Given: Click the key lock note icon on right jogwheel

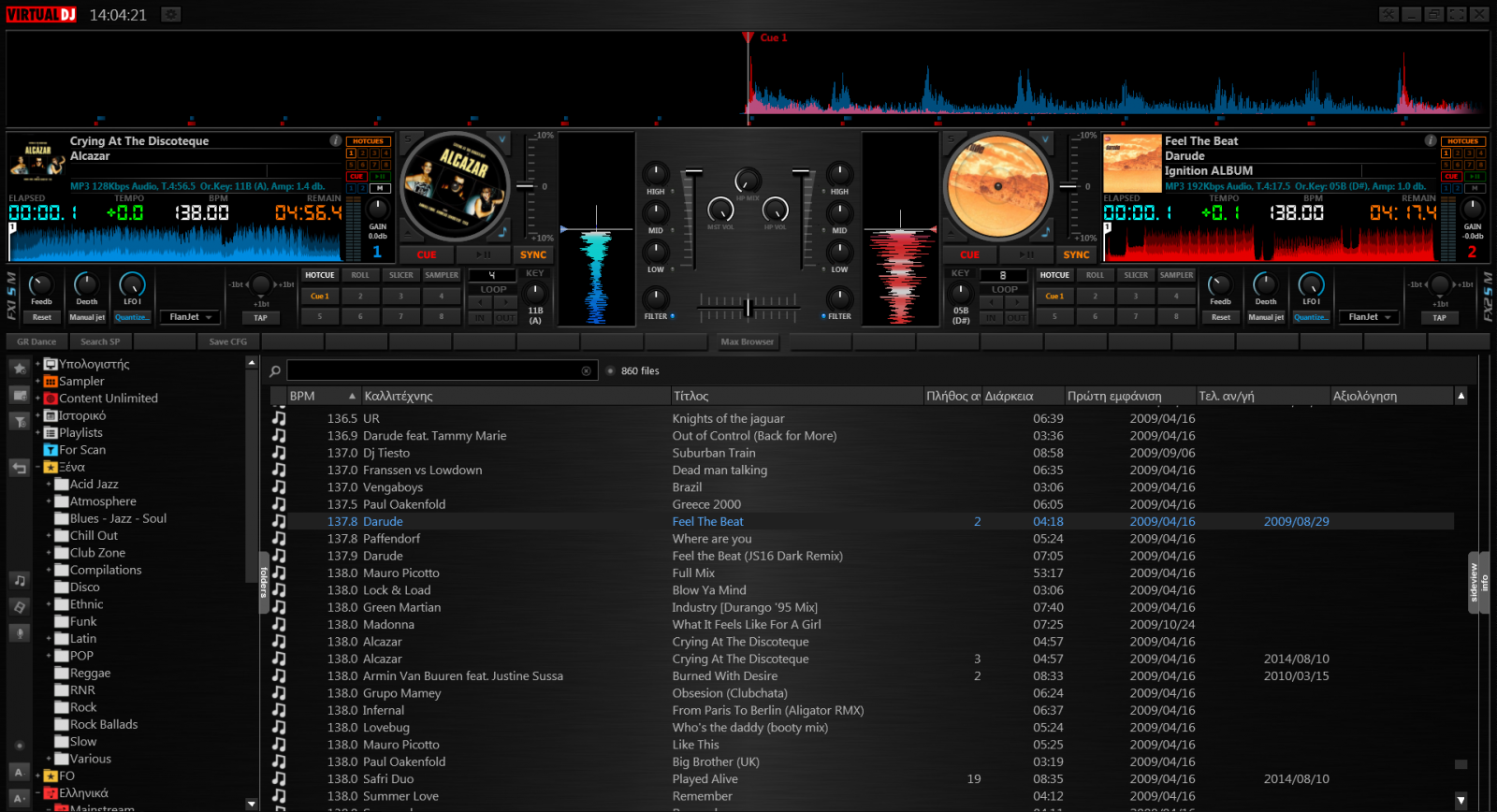Looking at the screenshot, I should 1045,232.
